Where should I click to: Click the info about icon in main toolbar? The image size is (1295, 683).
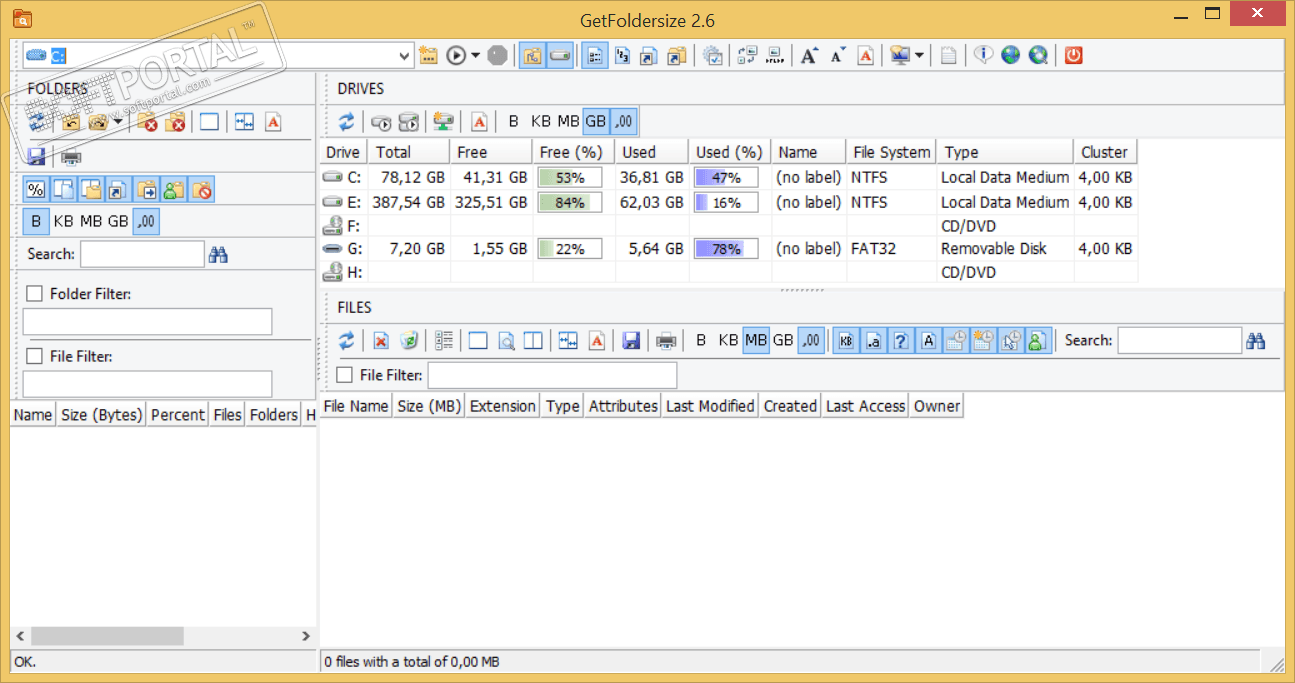pyautogui.click(x=983, y=56)
